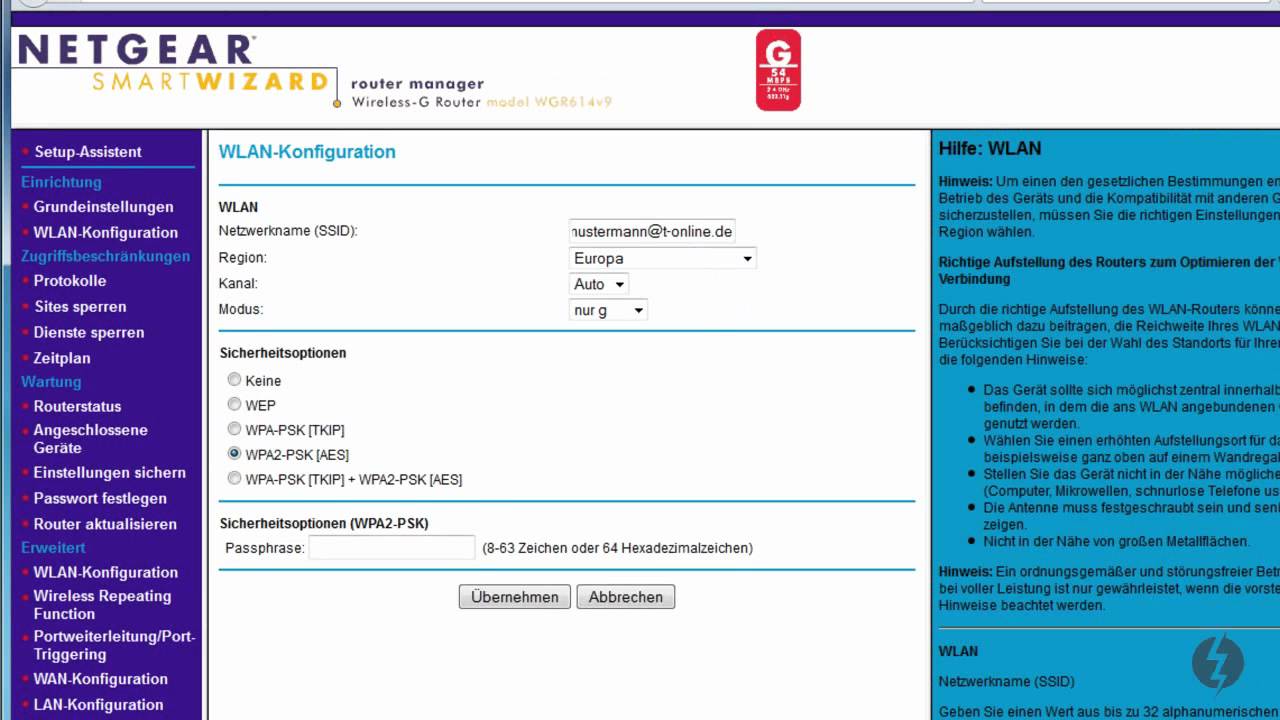Open Setup-Assistent in the sidebar
The width and height of the screenshot is (1280, 720).
88,152
